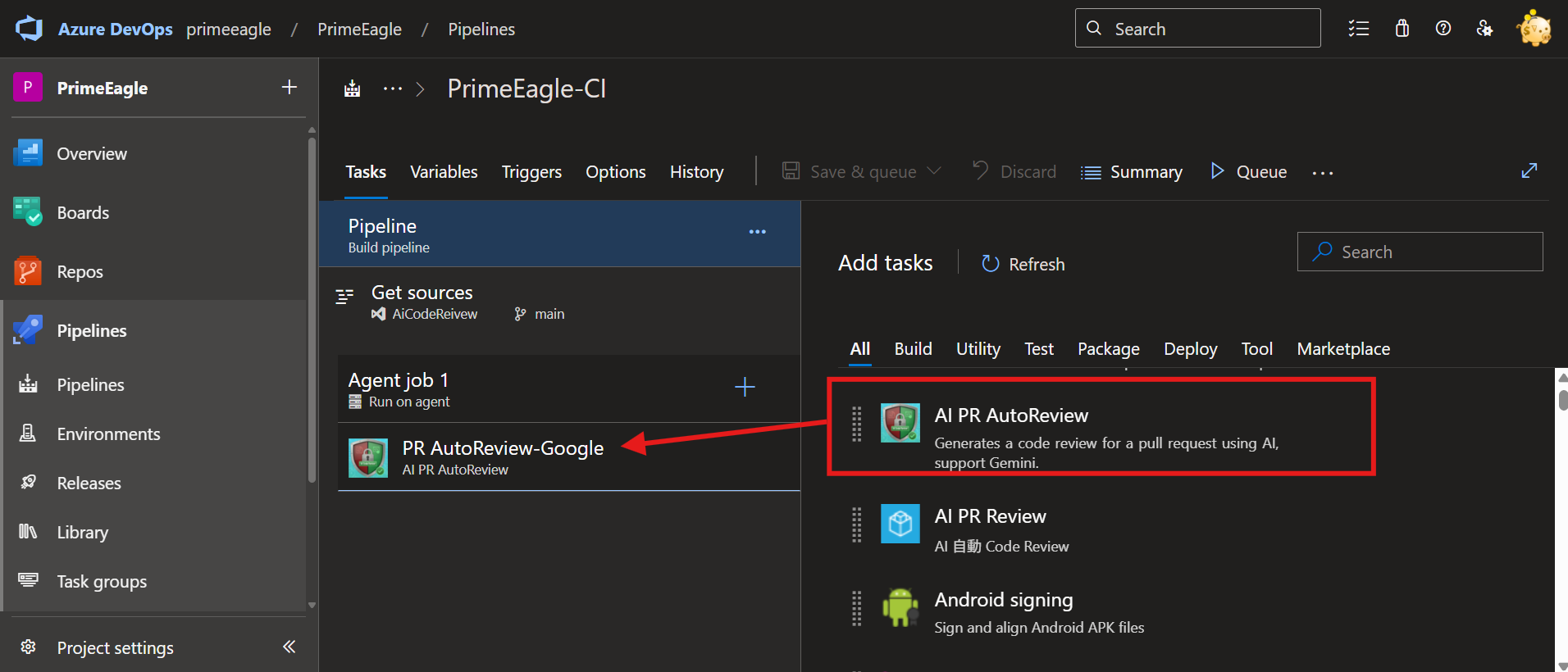Toggle full screen mode icon
This screenshot has height=672, width=1568.
click(1529, 170)
